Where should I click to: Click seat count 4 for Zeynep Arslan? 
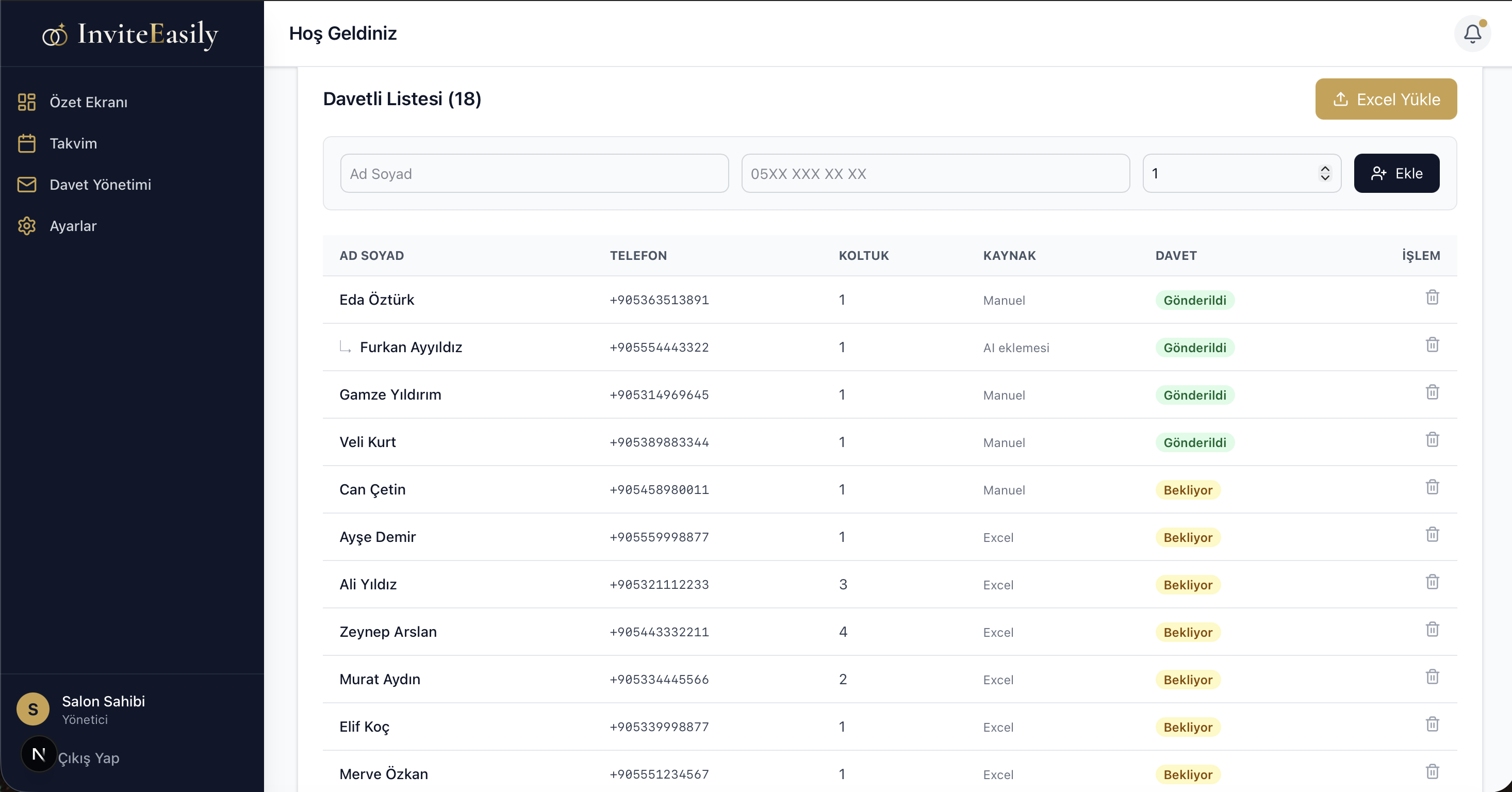[843, 632]
